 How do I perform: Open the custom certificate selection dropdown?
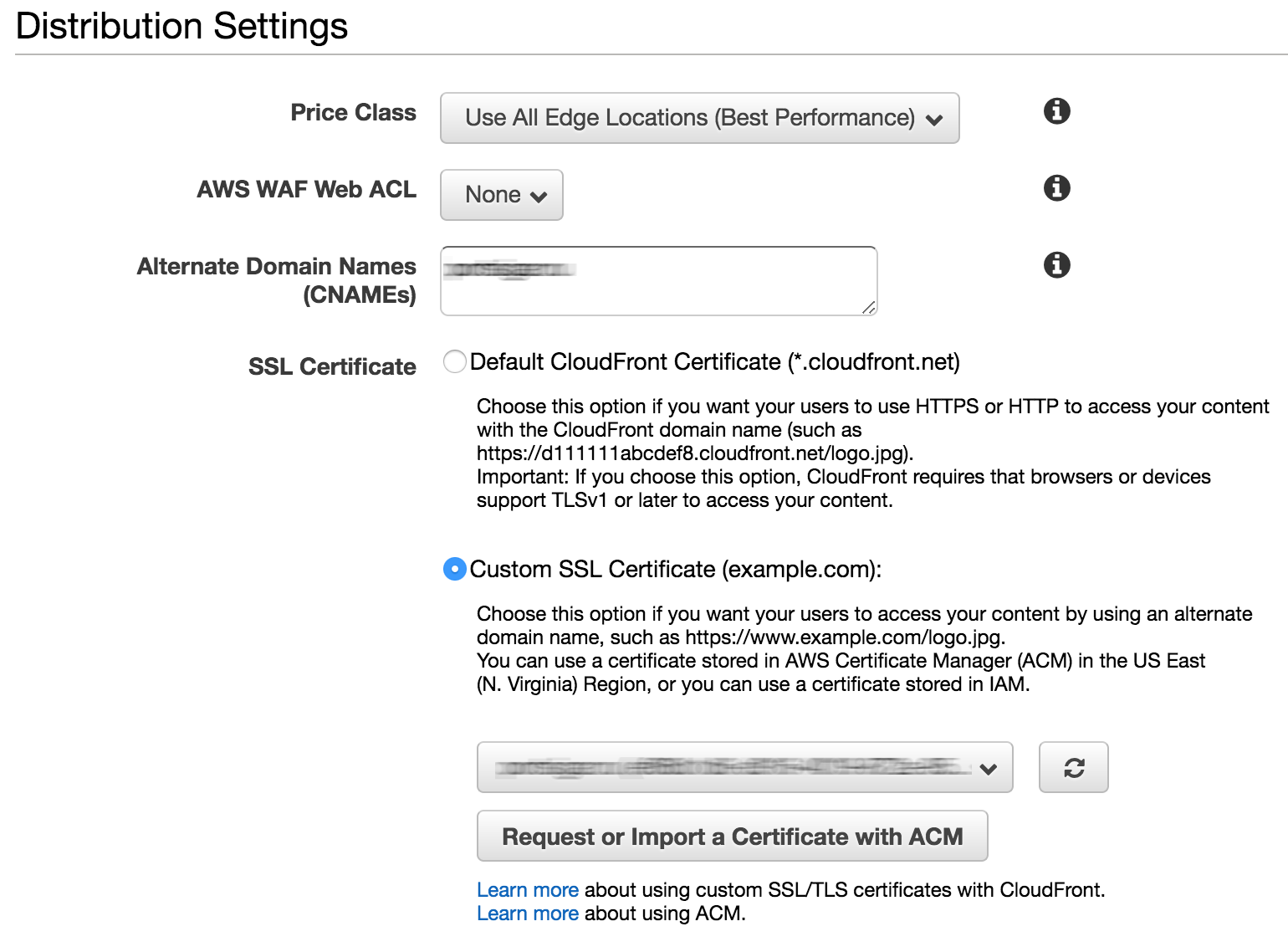(x=744, y=767)
